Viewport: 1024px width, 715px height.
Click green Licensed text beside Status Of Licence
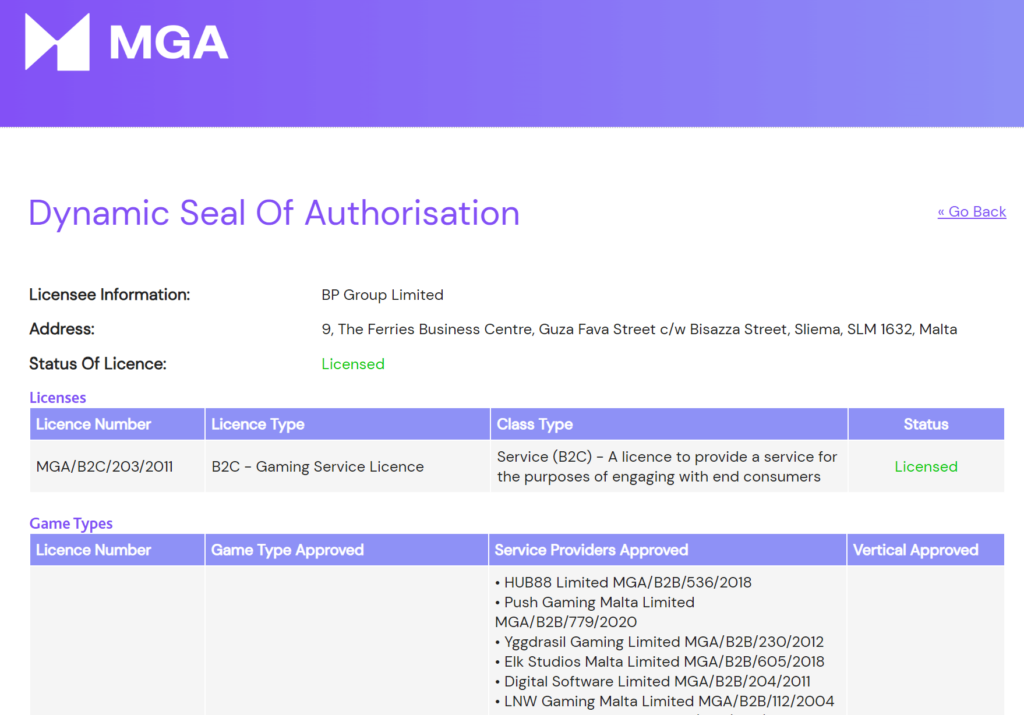coord(353,364)
